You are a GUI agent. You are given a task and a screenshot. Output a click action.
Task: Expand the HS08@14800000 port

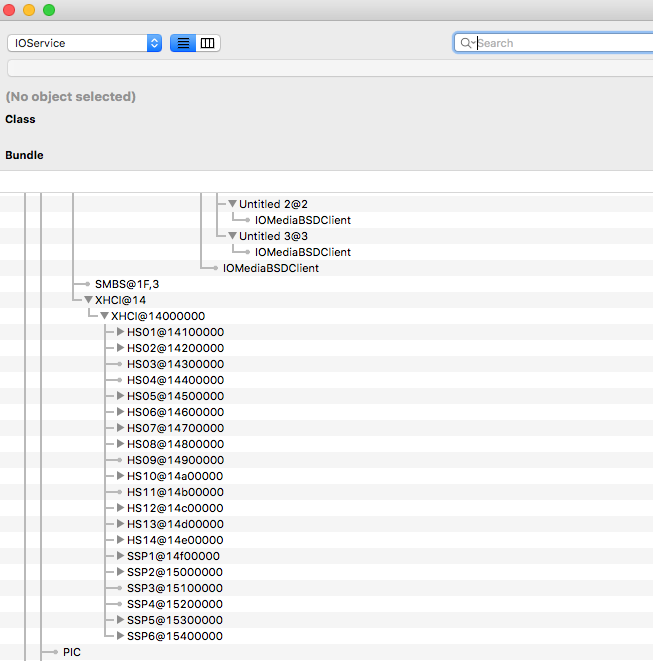pyautogui.click(x=120, y=444)
